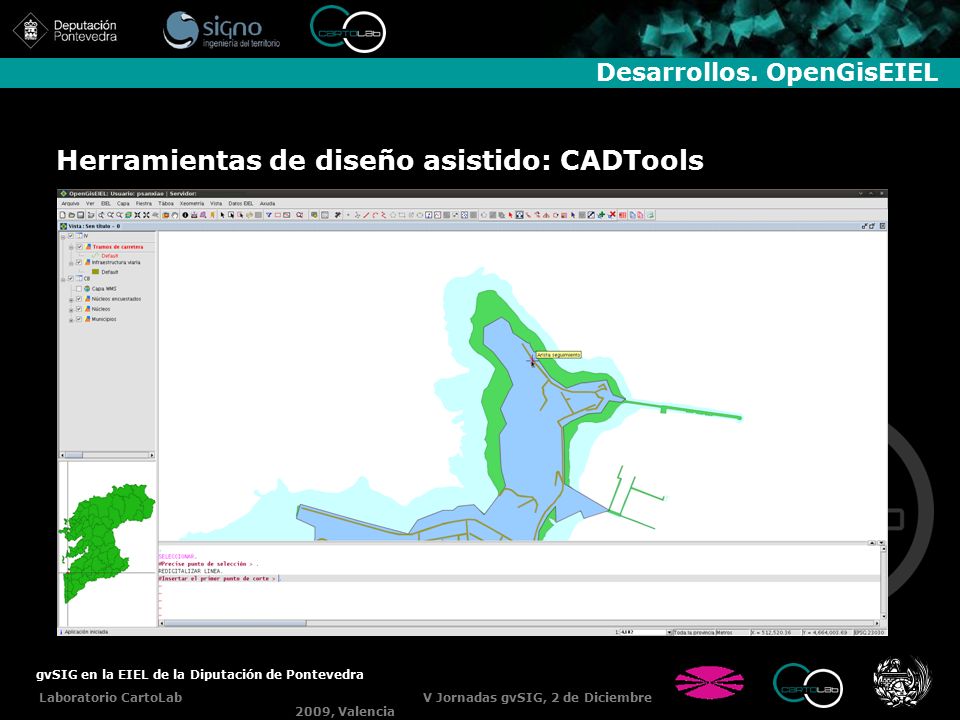The width and height of the screenshot is (960, 720).
Task: Open the Táboa menu
Action: pos(166,203)
